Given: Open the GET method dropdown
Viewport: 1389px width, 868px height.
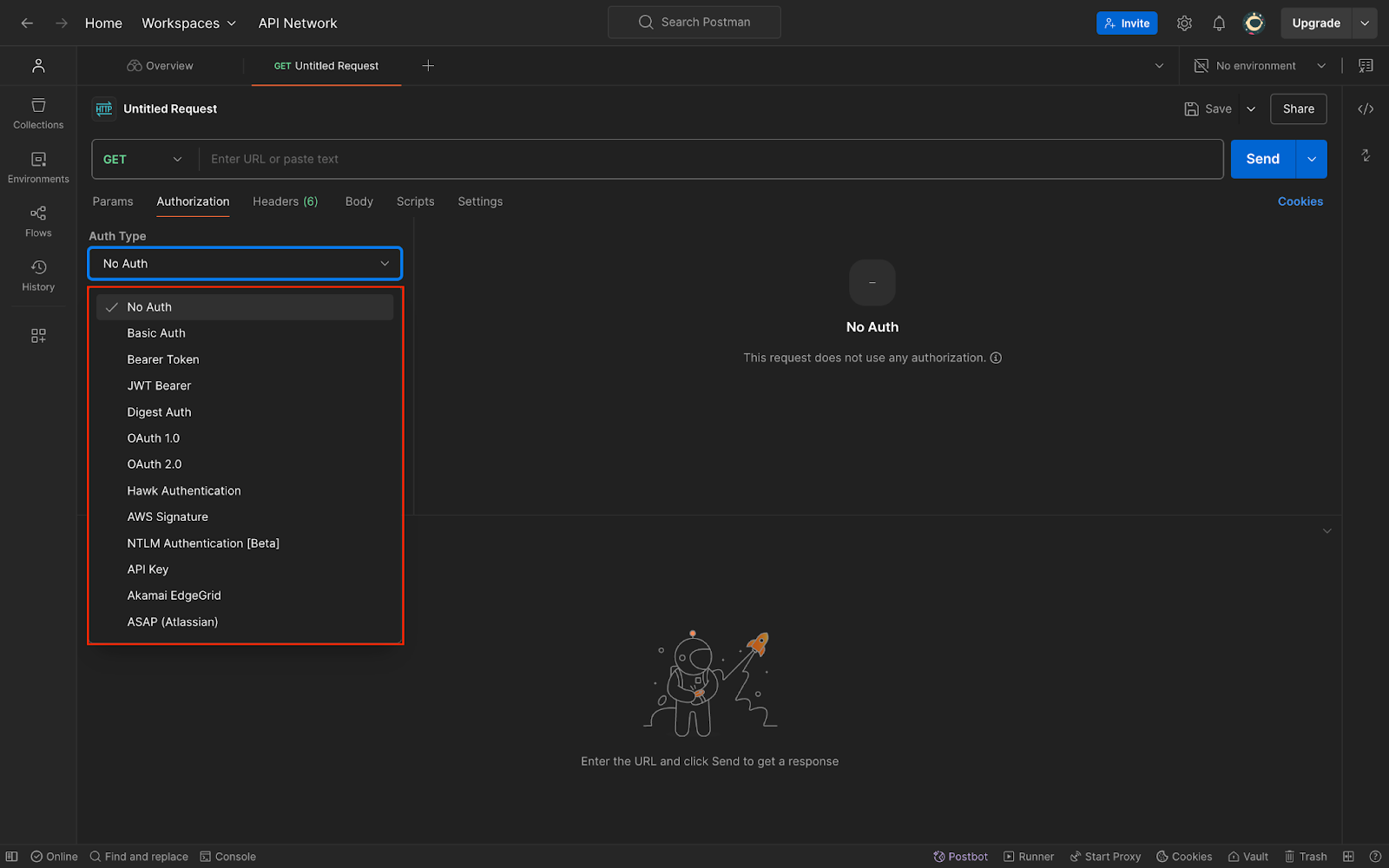Looking at the screenshot, I should click(x=143, y=159).
